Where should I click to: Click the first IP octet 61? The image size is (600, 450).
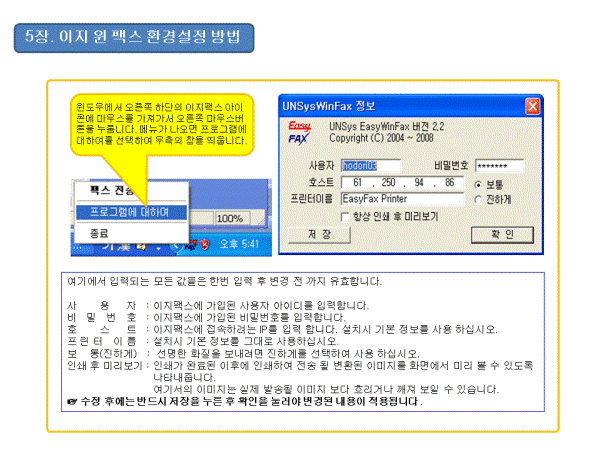pyautogui.click(x=357, y=183)
